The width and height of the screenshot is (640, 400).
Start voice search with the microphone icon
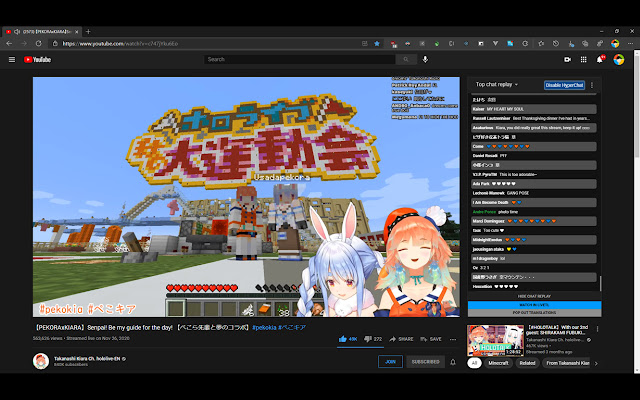[425, 60]
